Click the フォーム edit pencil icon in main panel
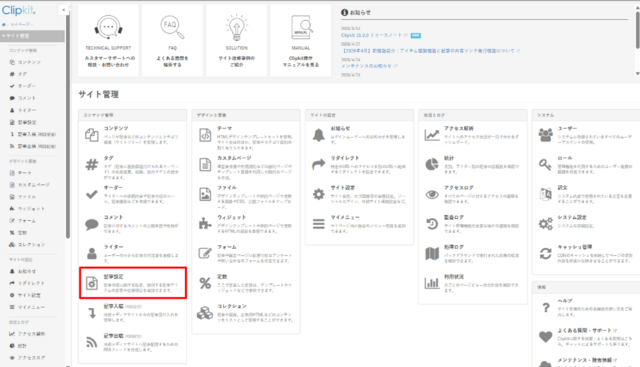640x367 pixels. [205, 254]
